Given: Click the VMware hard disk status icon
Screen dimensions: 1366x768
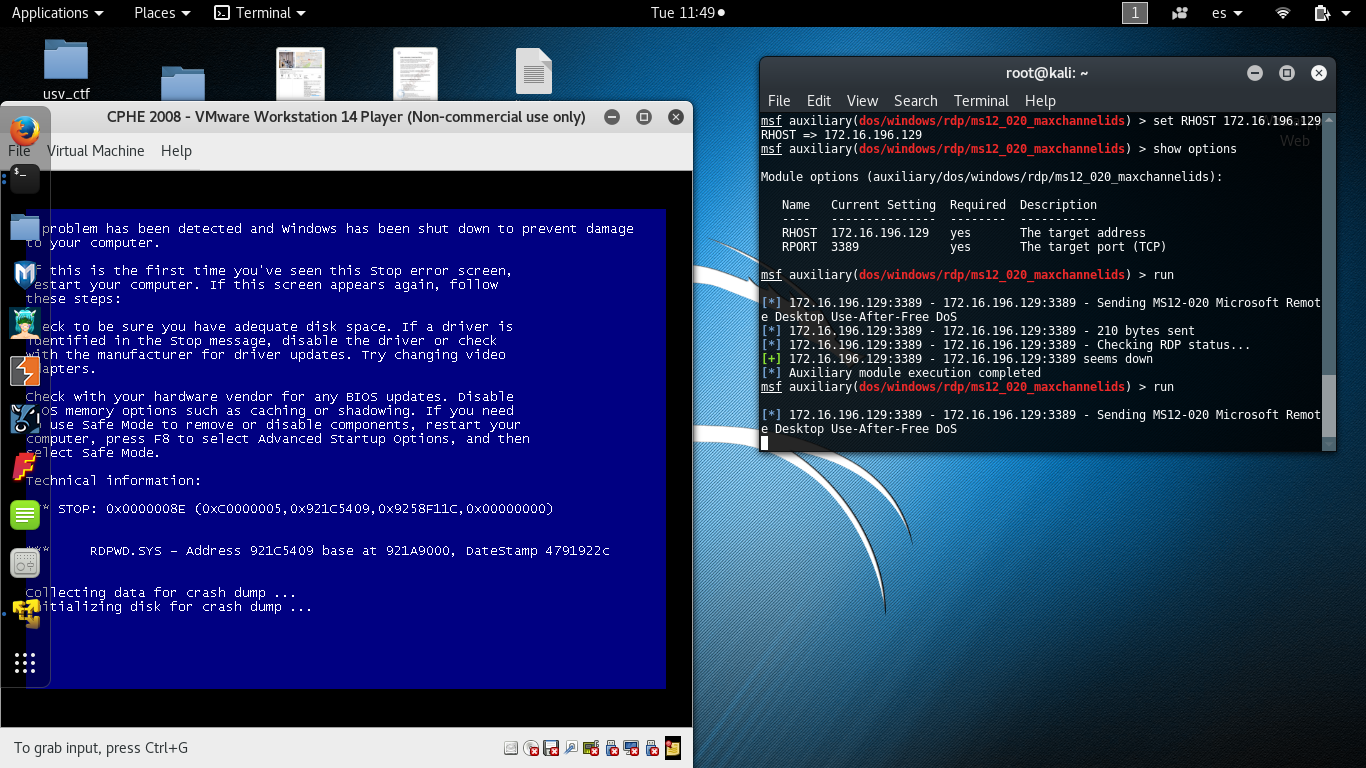Looking at the screenshot, I should tap(511, 748).
